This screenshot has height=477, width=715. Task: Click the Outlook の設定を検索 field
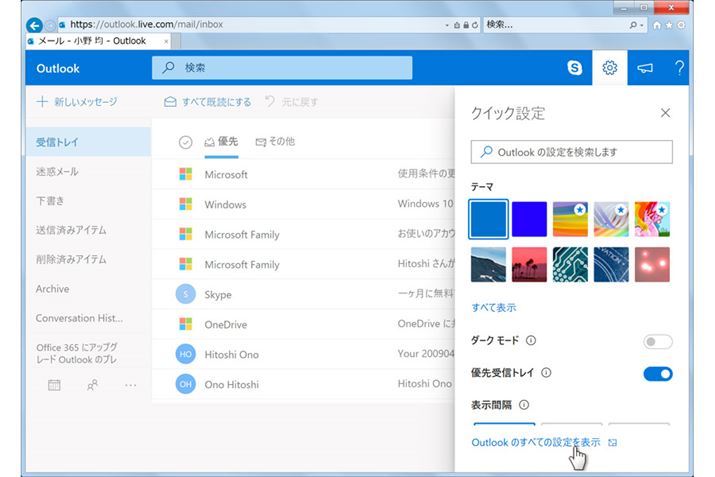(571, 152)
